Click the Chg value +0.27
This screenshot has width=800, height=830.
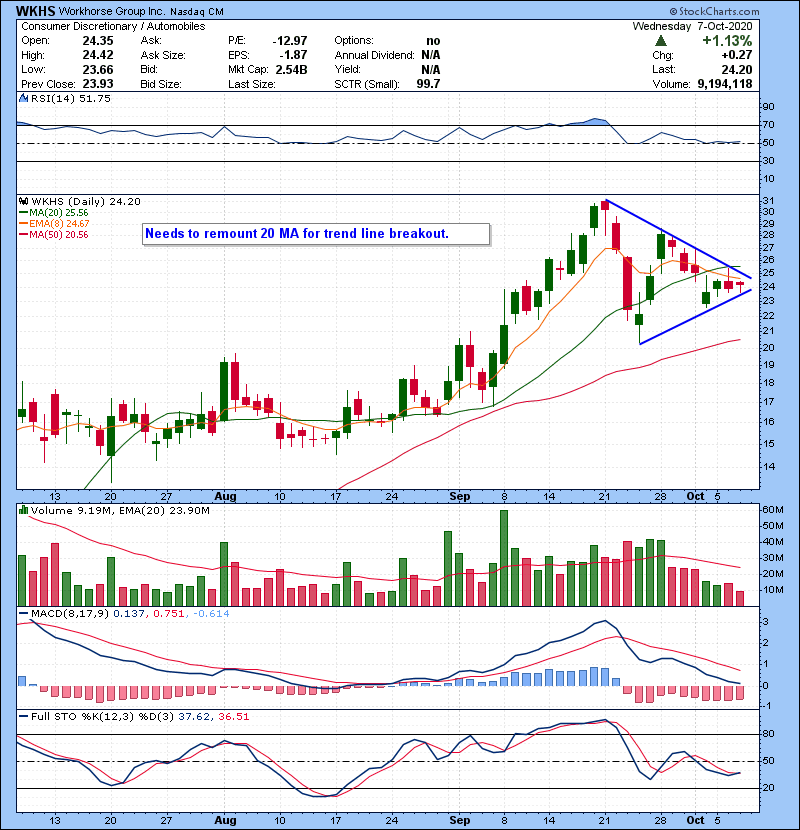[737, 55]
